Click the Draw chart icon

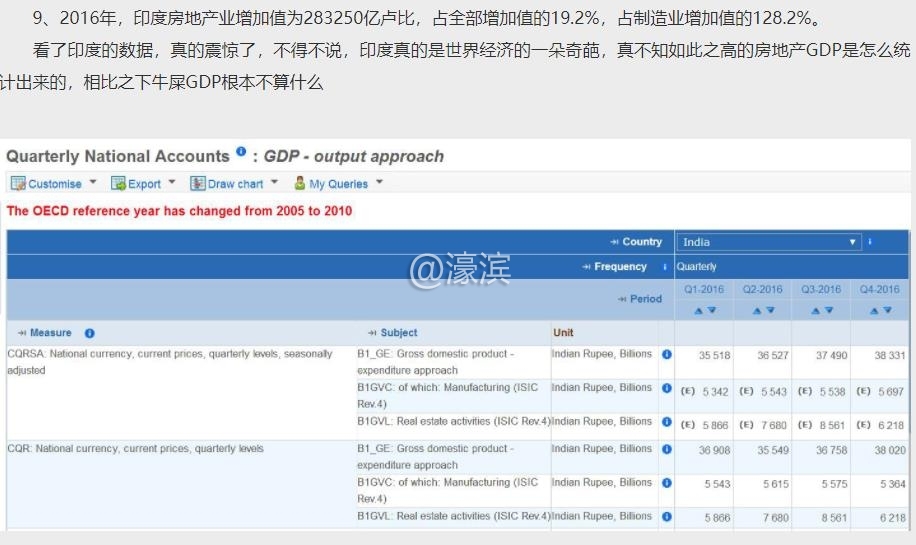coord(197,183)
